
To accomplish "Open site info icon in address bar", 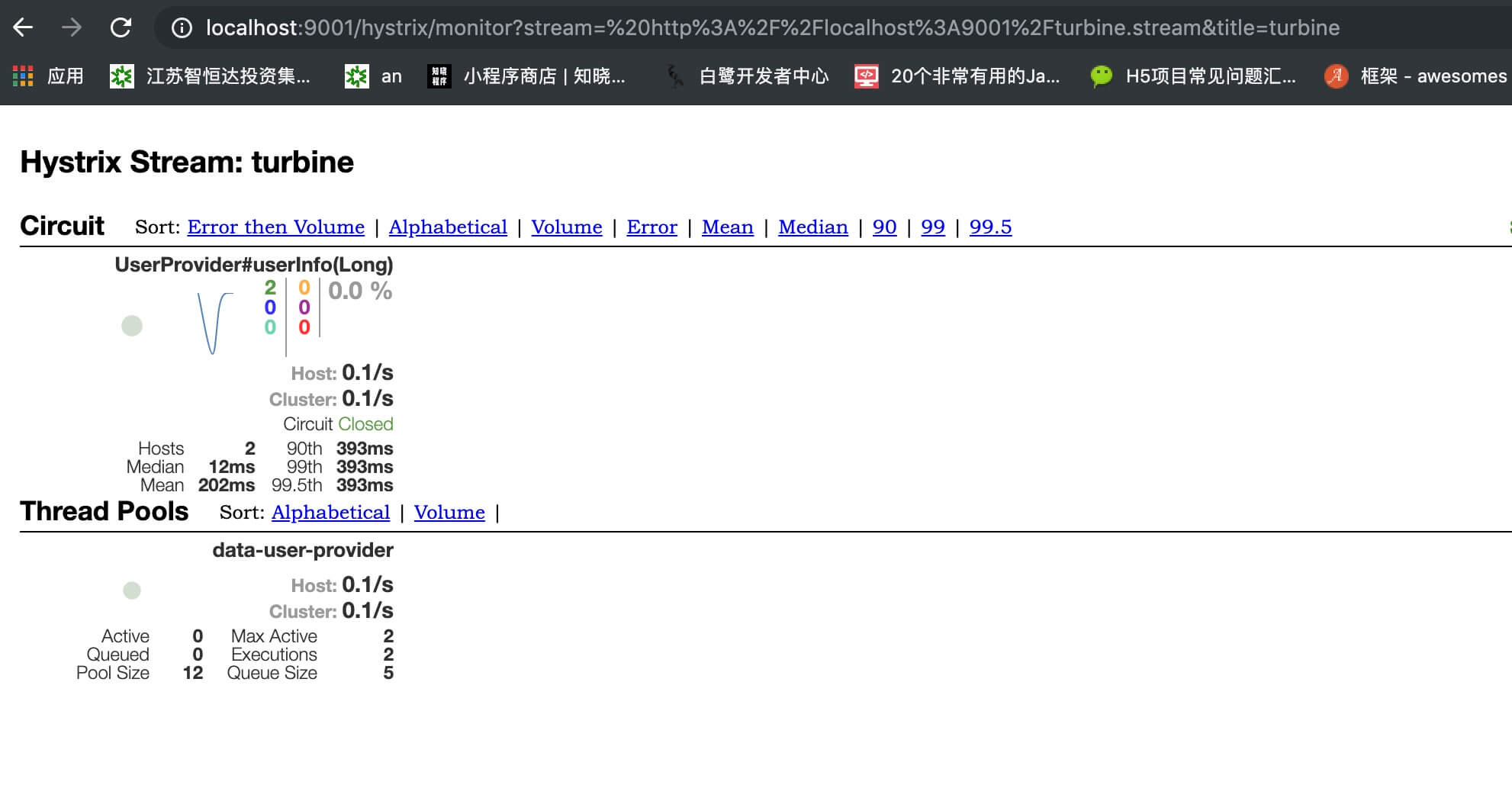I will (x=182, y=28).
